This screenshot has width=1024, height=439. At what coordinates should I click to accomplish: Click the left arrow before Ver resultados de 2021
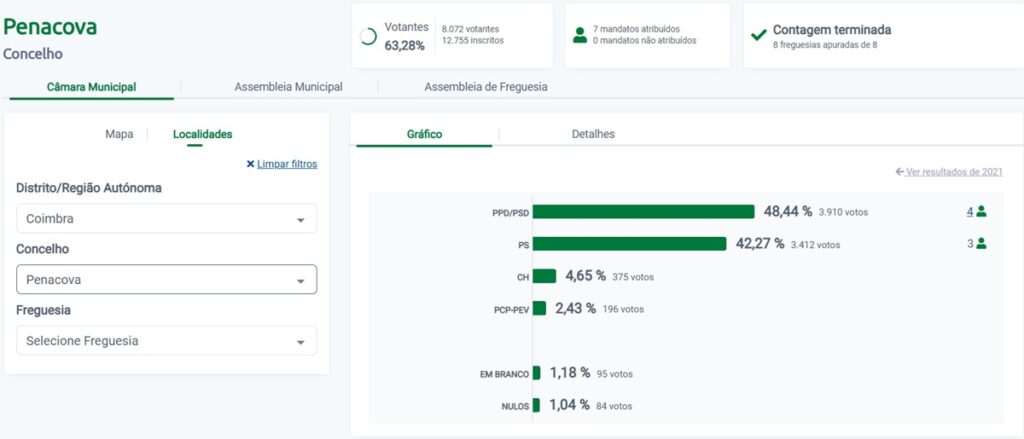pyautogui.click(x=900, y=172)
